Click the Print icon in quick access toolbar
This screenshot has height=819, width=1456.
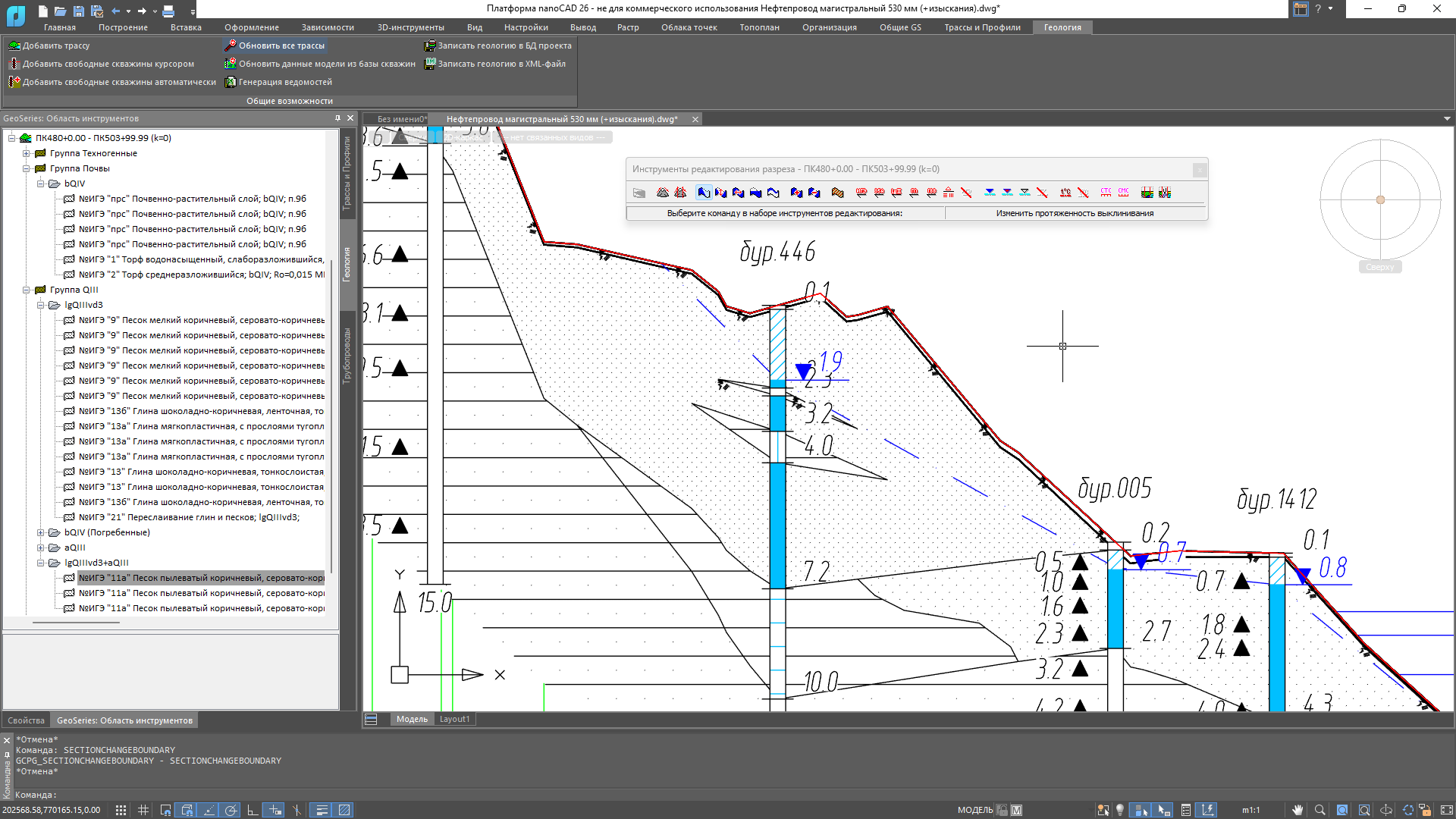(168, 11)
